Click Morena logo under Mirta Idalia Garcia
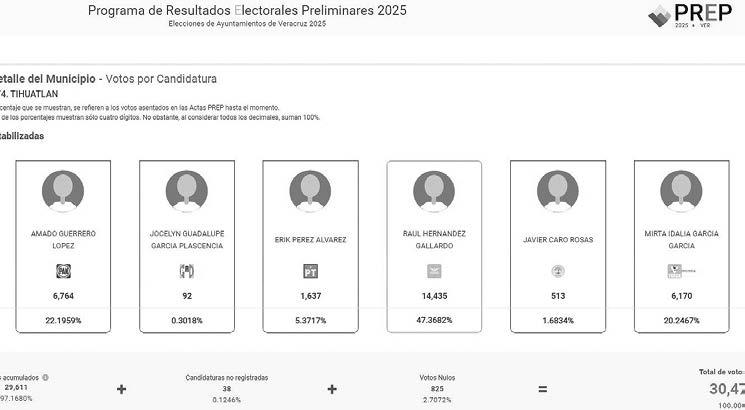745x410 pixels. [681, 270]
